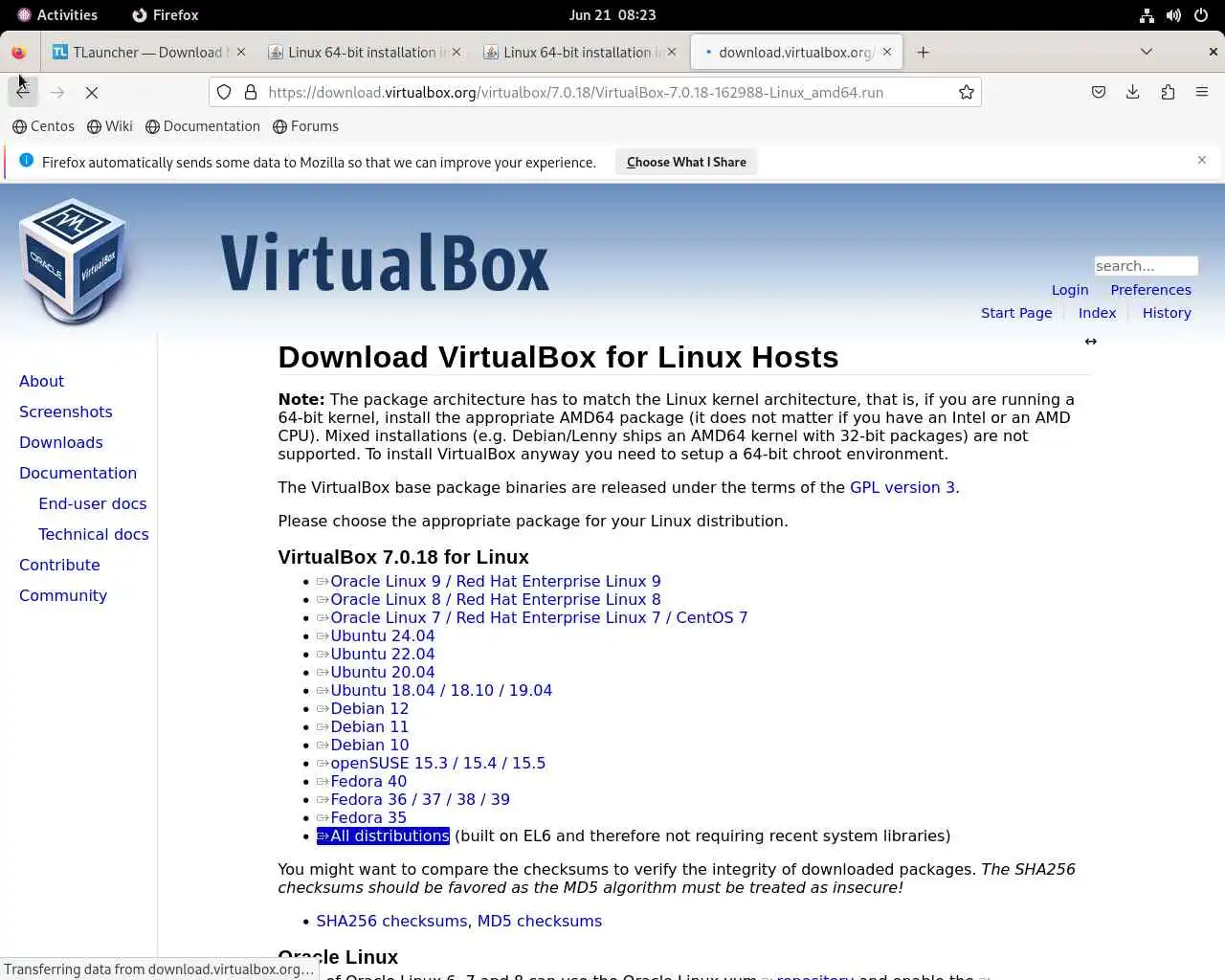Switch to the TLauncher Download tab

(x=148, y=52)
